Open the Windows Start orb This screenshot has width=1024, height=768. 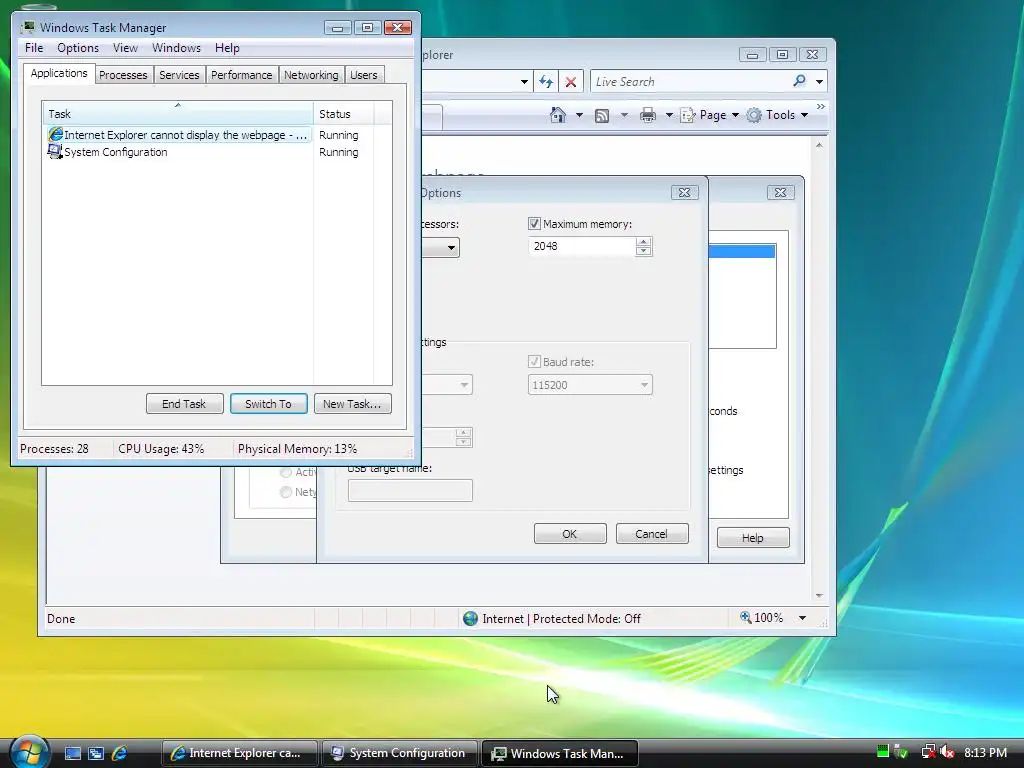(29, 751)
